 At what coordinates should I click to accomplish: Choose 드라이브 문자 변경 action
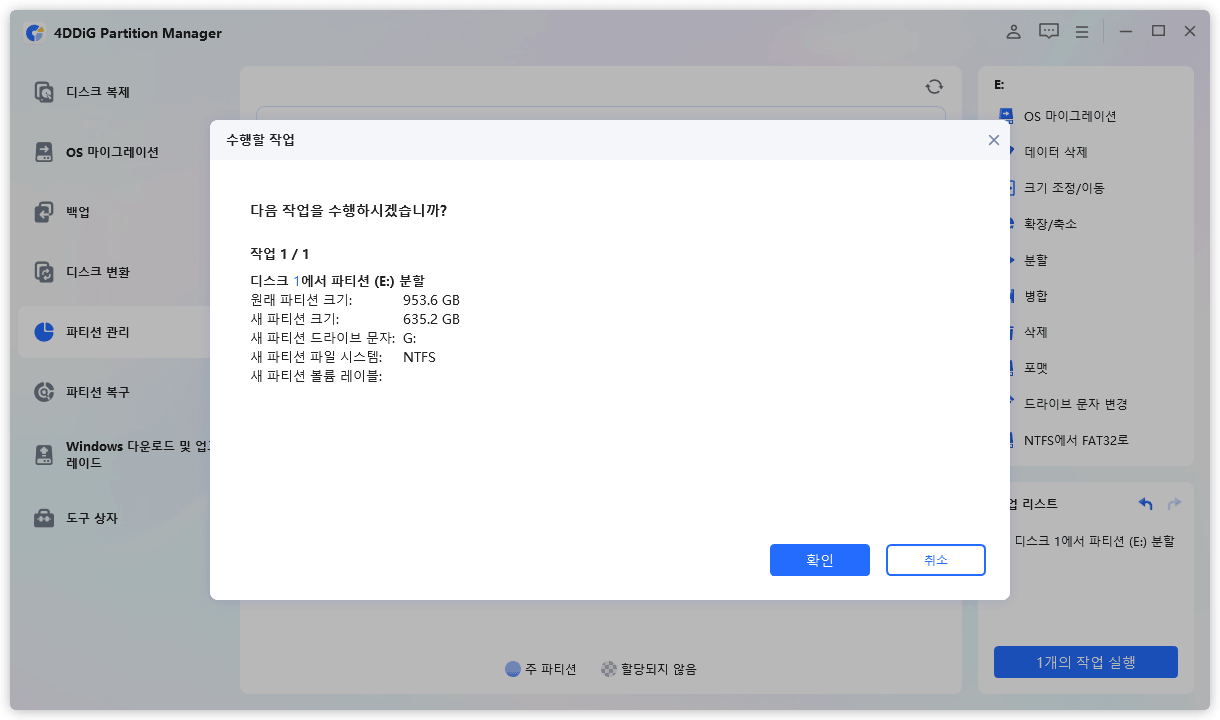coord(1076,404)
